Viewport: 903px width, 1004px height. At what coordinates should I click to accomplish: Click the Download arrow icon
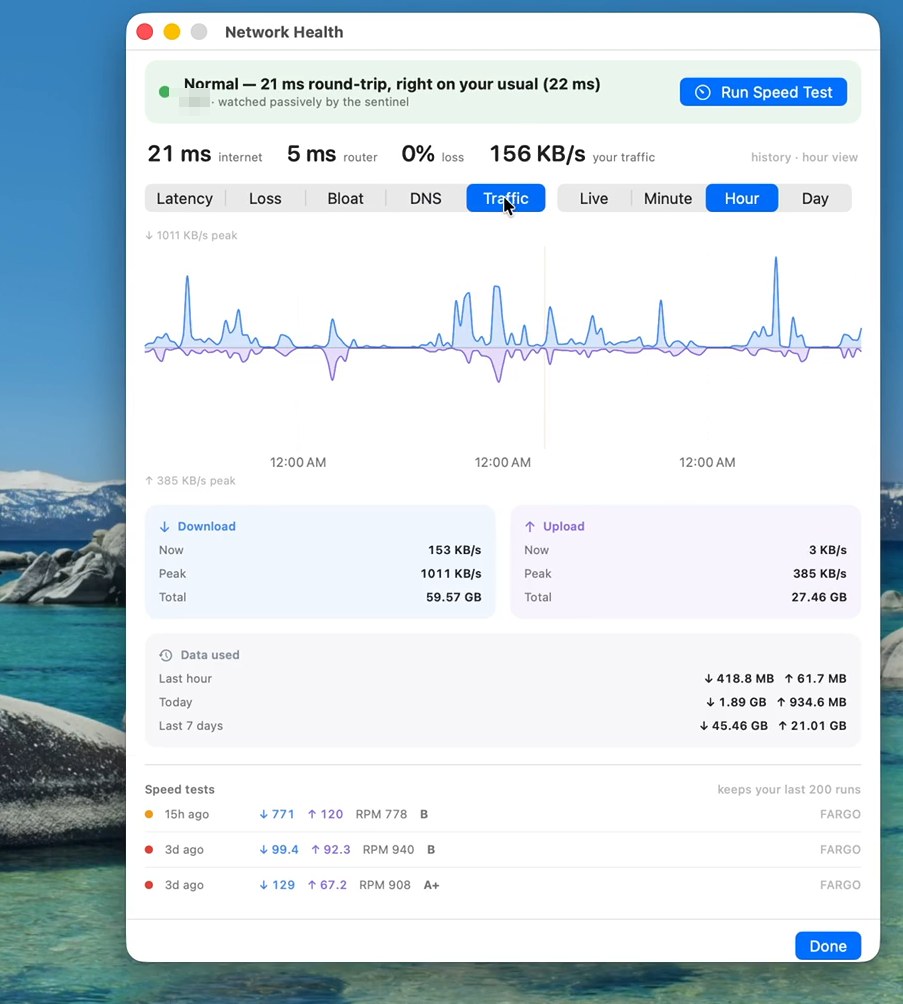coord(165,526)
